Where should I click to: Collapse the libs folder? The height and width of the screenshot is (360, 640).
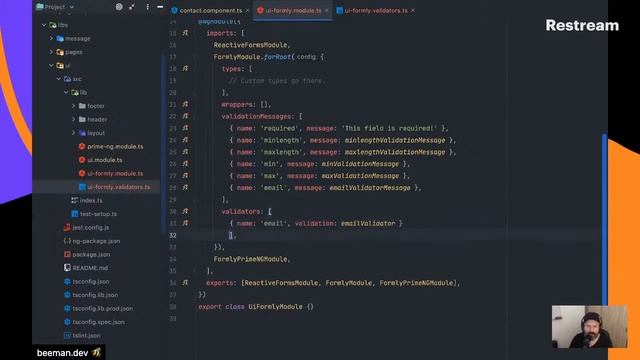(44, 25)
